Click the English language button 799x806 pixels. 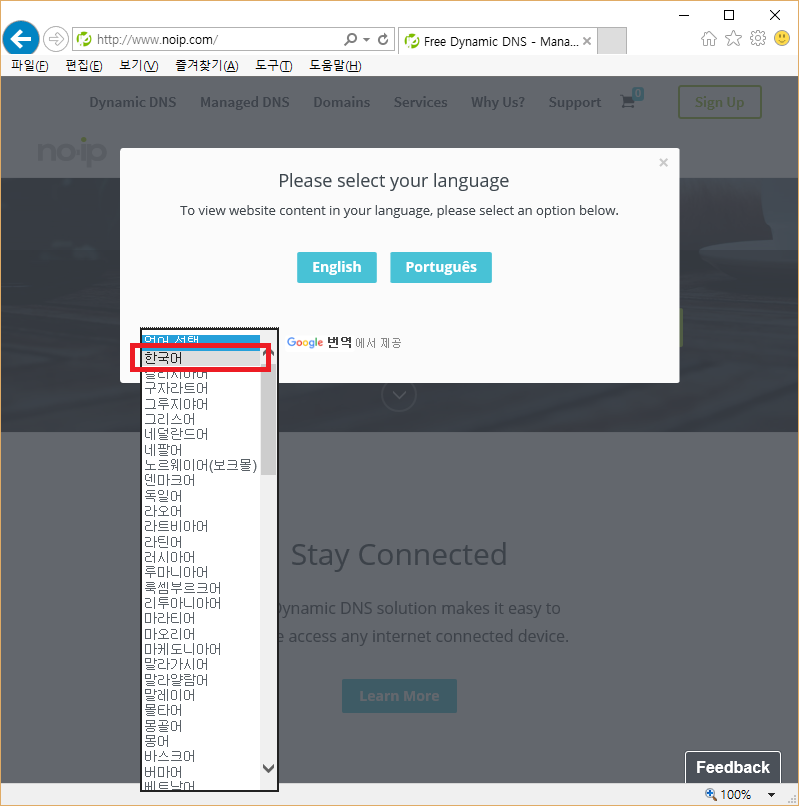[336, 267]
